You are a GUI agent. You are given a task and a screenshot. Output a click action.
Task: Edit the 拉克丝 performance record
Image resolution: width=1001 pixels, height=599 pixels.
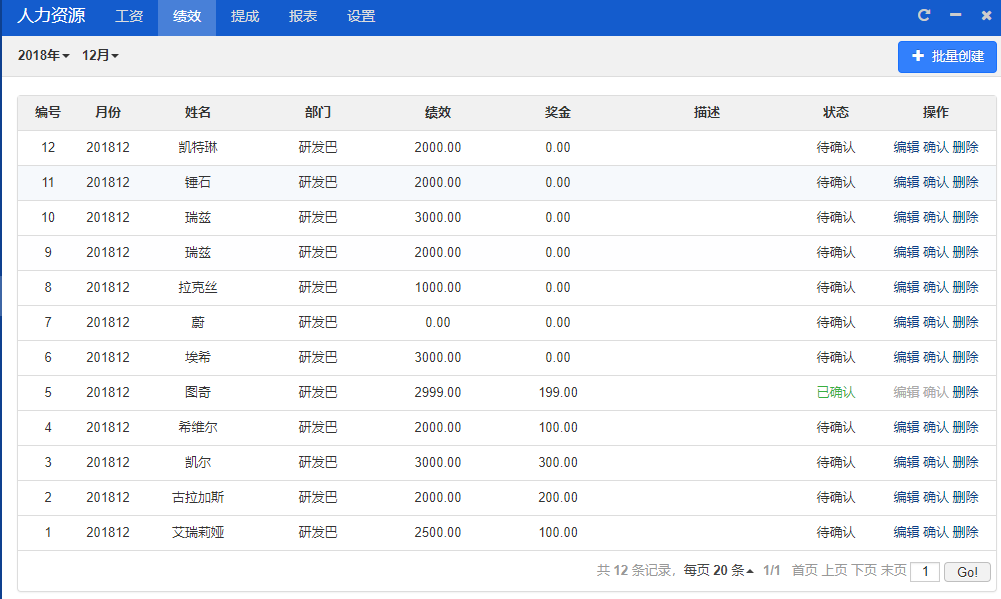pyautogui.click(x=906, y=288)
